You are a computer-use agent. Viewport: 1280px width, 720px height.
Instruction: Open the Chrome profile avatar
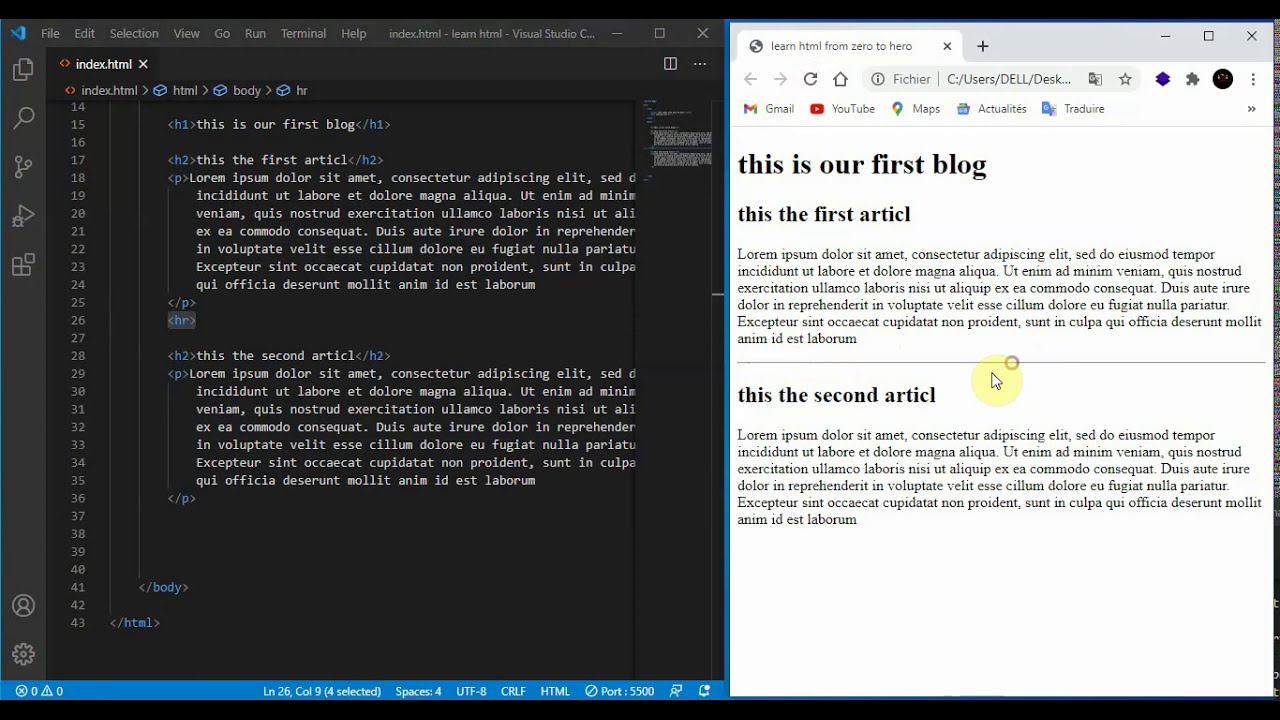(x=1223, y=79)
